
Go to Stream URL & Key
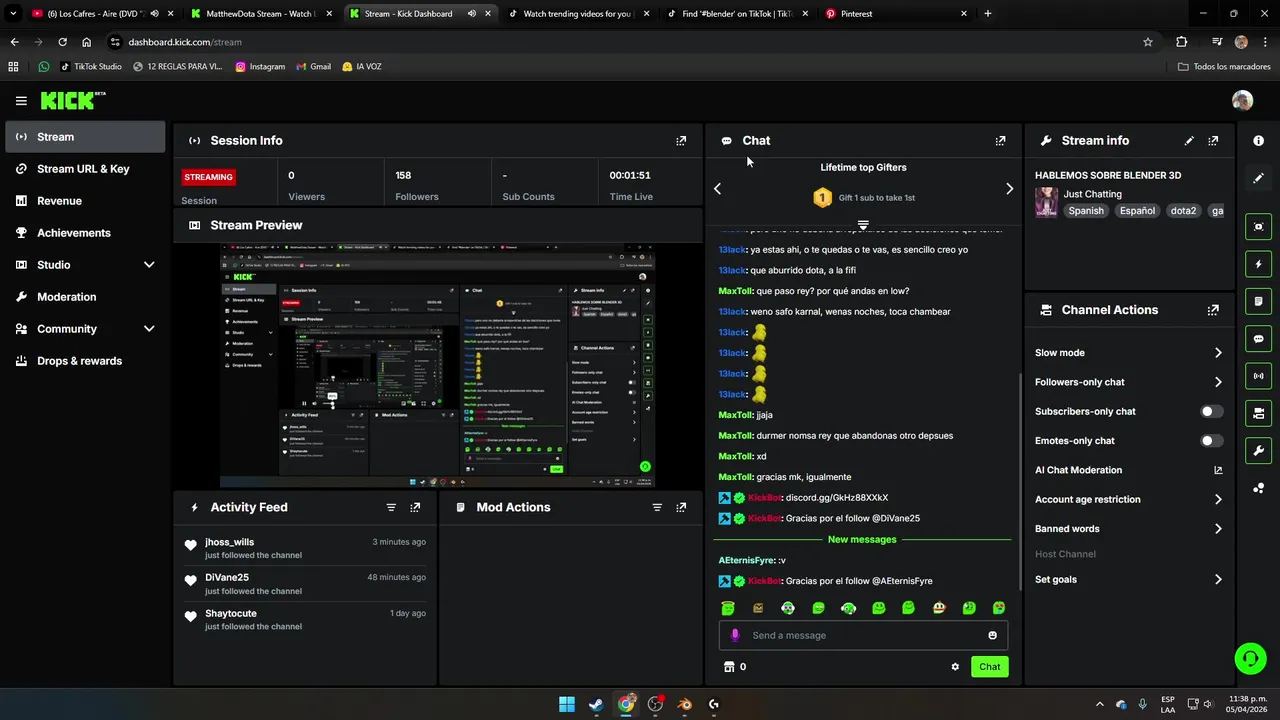pos(84,169)
